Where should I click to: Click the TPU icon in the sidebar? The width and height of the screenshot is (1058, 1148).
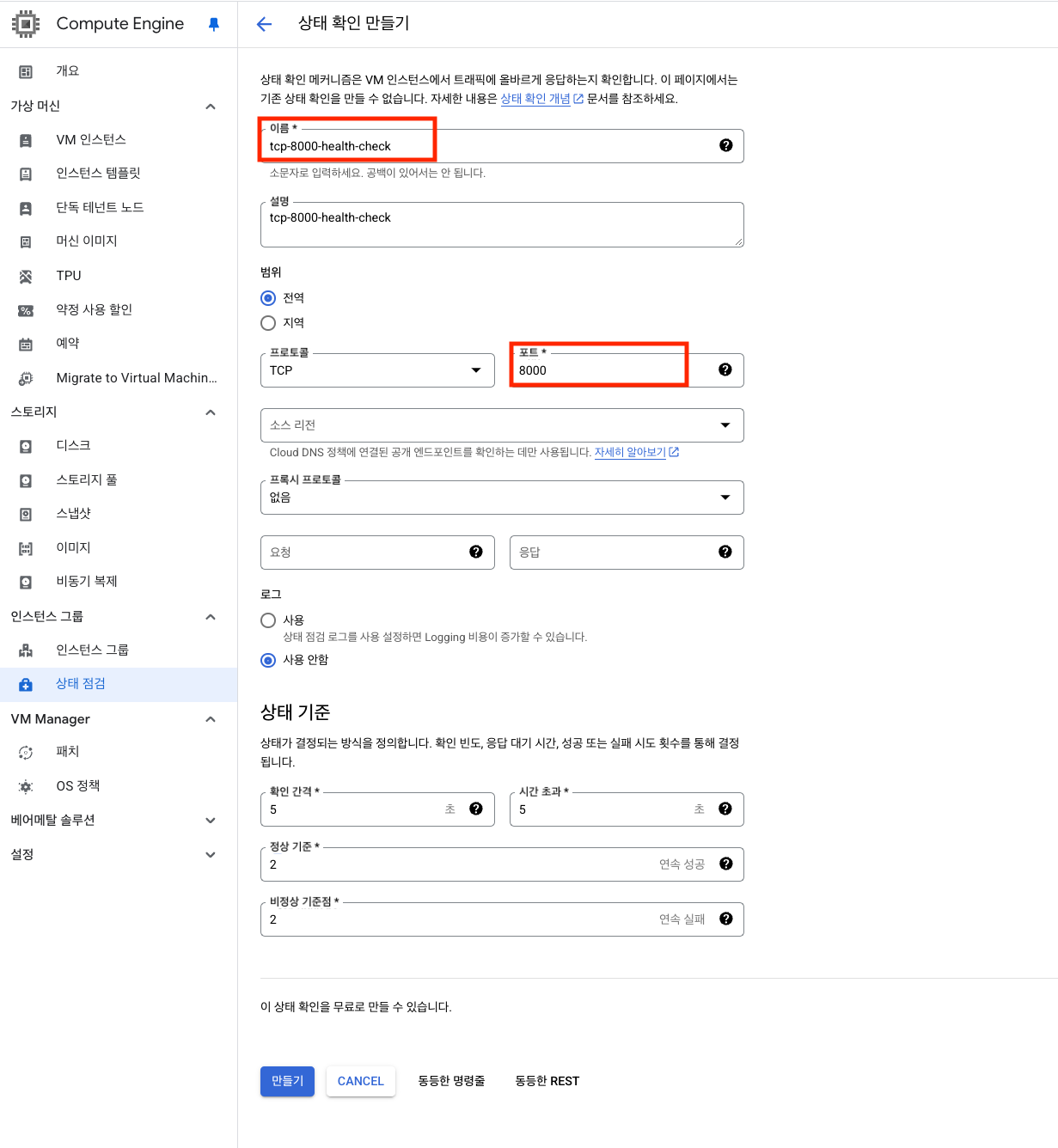point(26,276)
